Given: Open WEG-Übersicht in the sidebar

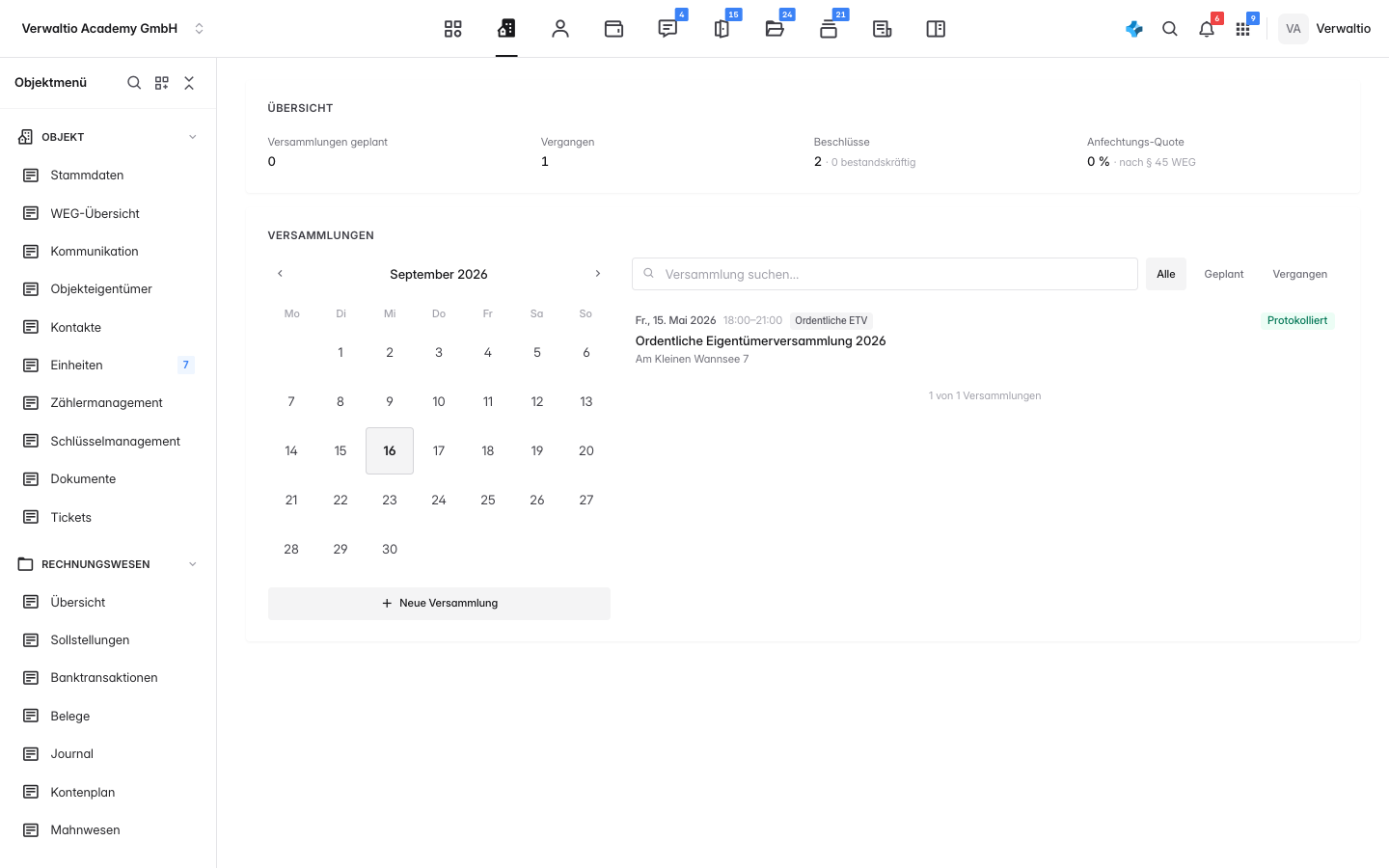Looking at the screenshot, I should click(108, 213).
